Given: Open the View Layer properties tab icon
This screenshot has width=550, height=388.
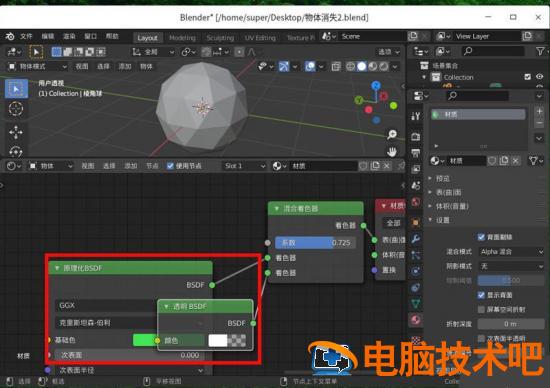Looking at the screenshot, I should 416,169.
